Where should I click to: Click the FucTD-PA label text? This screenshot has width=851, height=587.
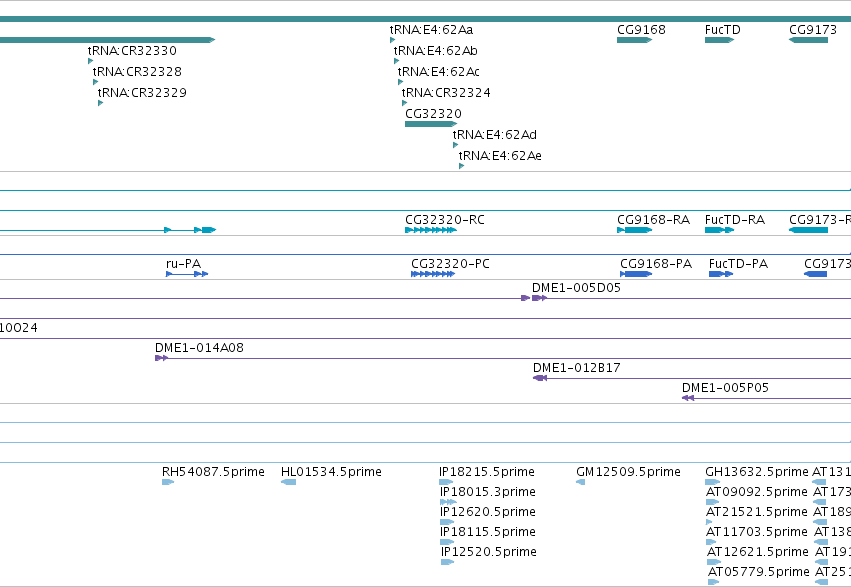click(x=738, y=264)
